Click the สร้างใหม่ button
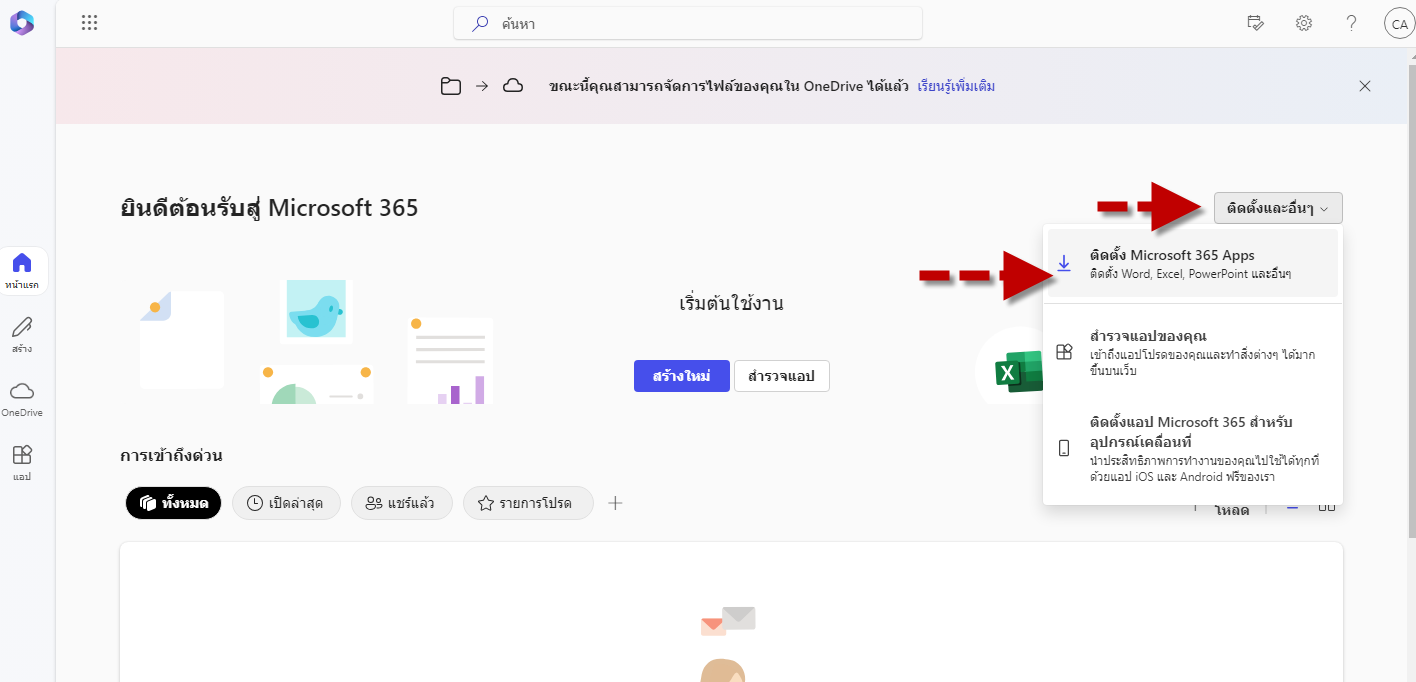The image size is (1416, 682). click(682, 376)
